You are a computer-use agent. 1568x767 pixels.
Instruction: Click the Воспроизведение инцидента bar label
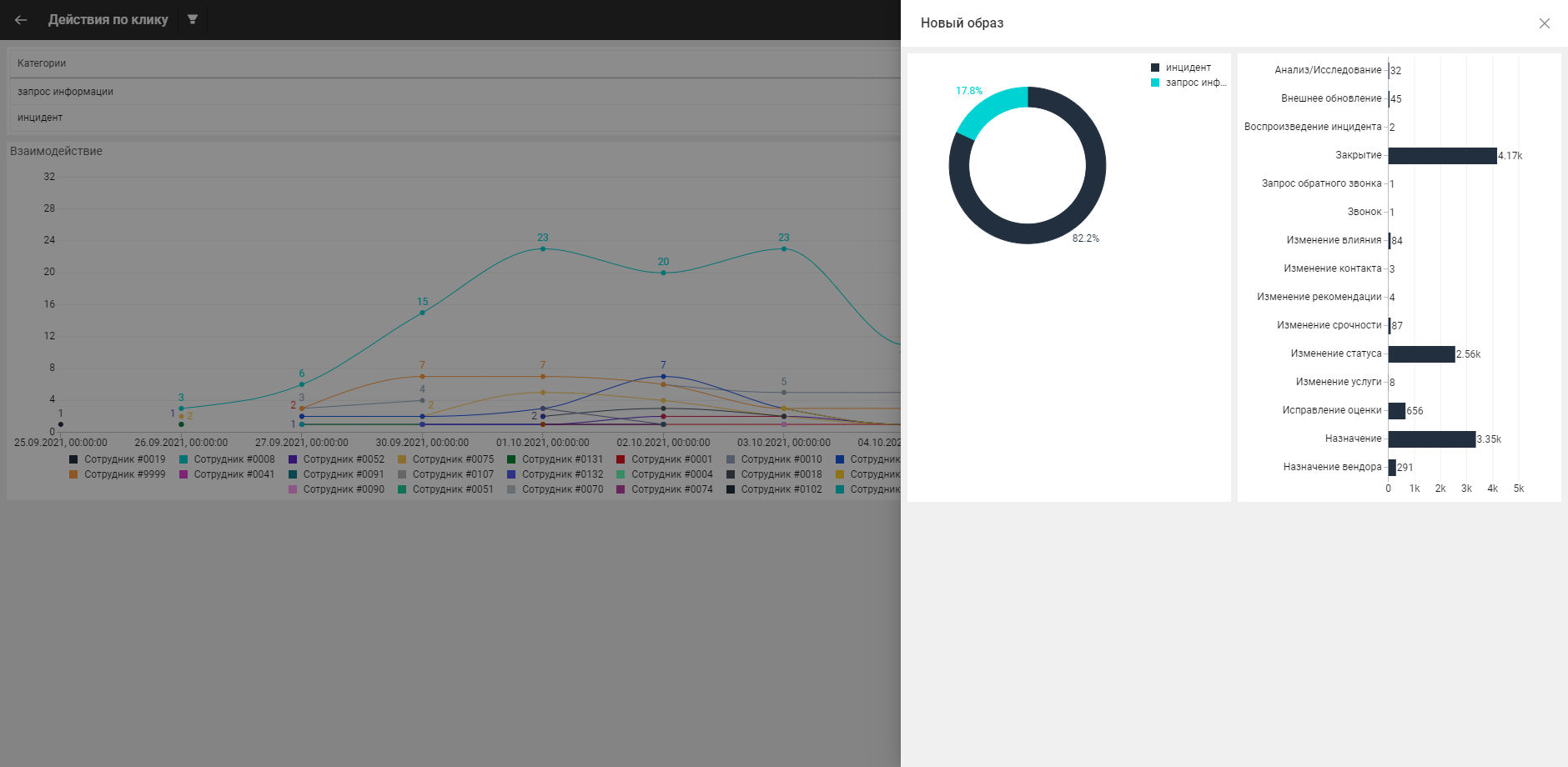(x=1313, y=127)
